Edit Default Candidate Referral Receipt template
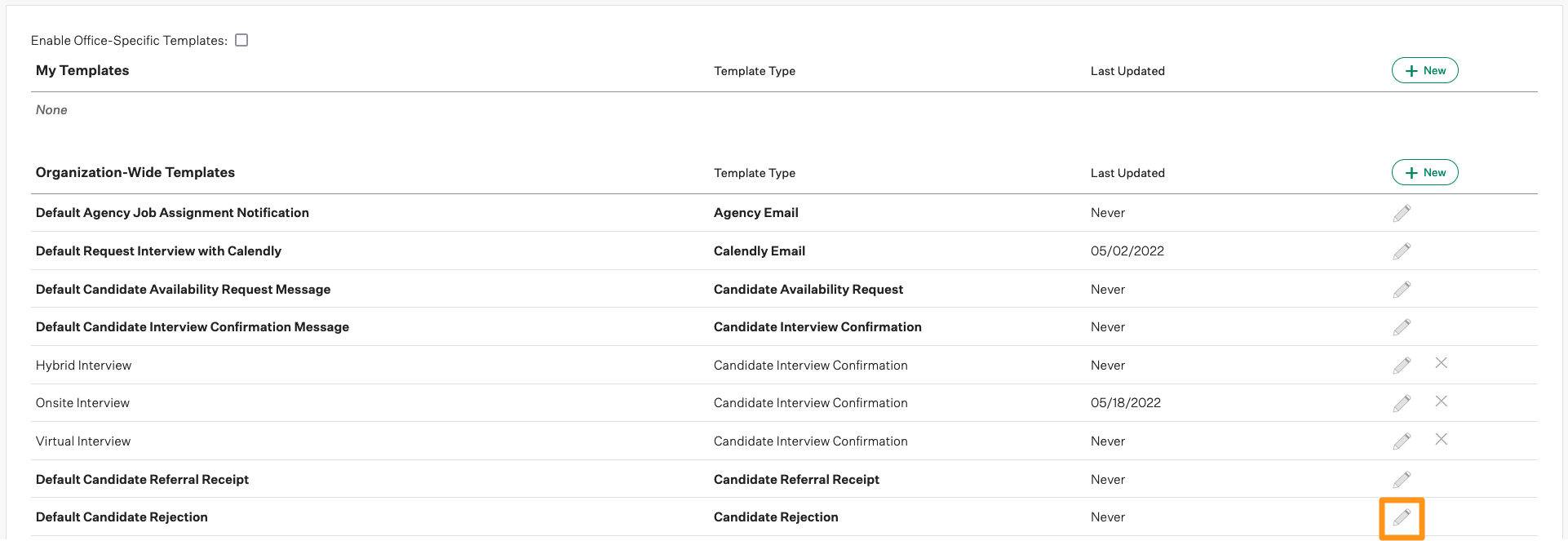 point(1402,480)
